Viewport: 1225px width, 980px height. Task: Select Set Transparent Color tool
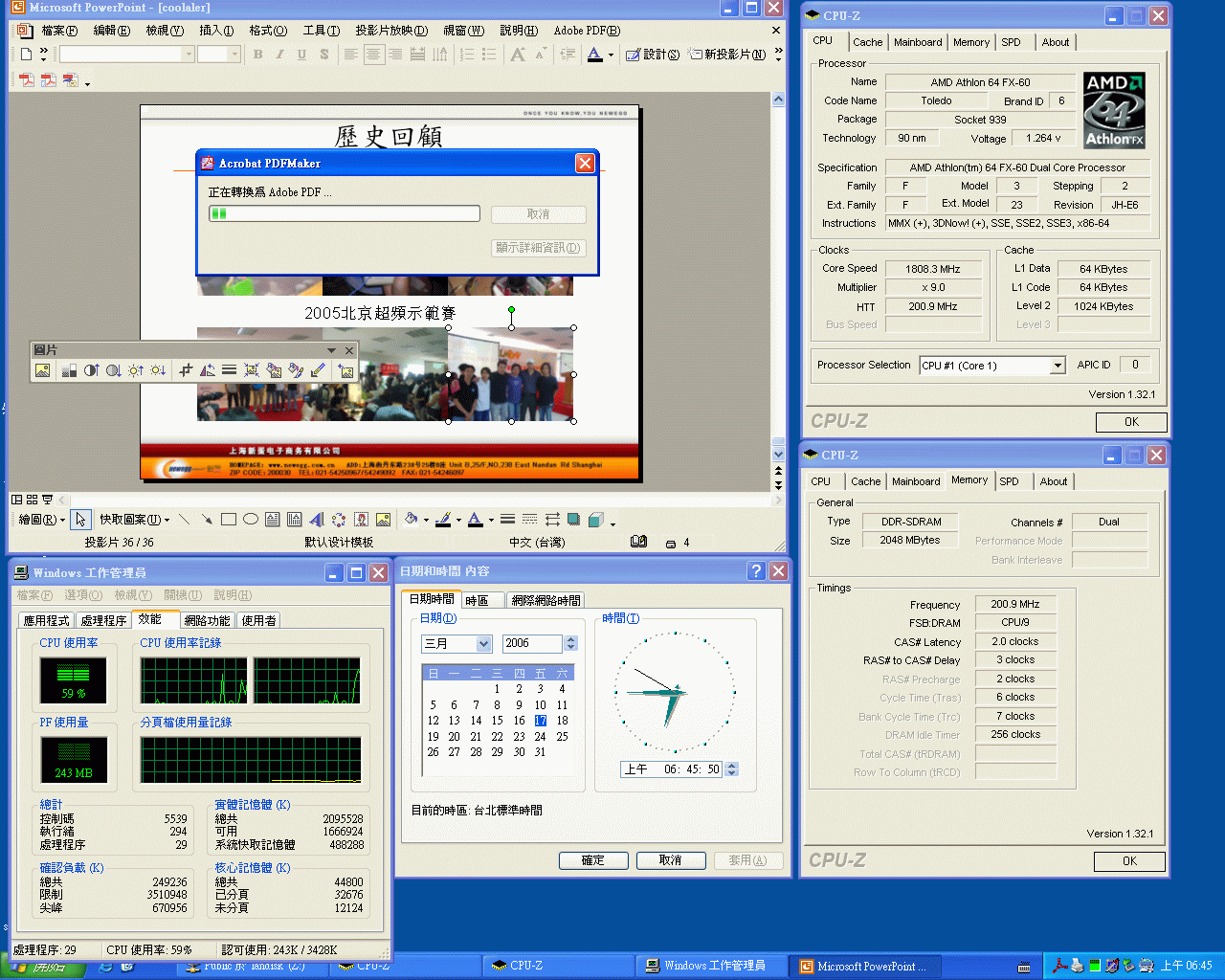(x=318, y=370)
